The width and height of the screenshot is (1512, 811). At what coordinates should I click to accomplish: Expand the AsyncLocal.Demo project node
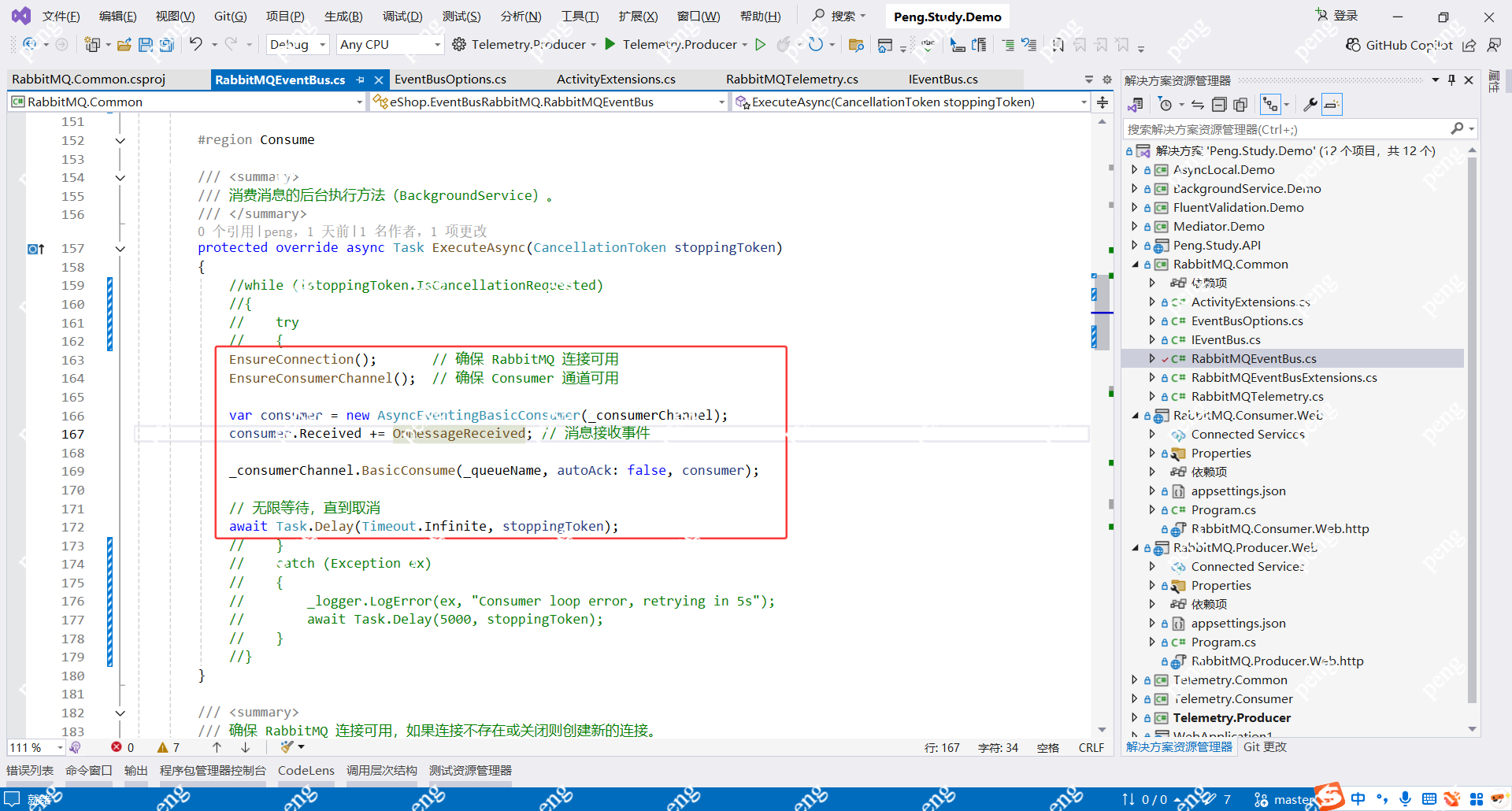1135,170
